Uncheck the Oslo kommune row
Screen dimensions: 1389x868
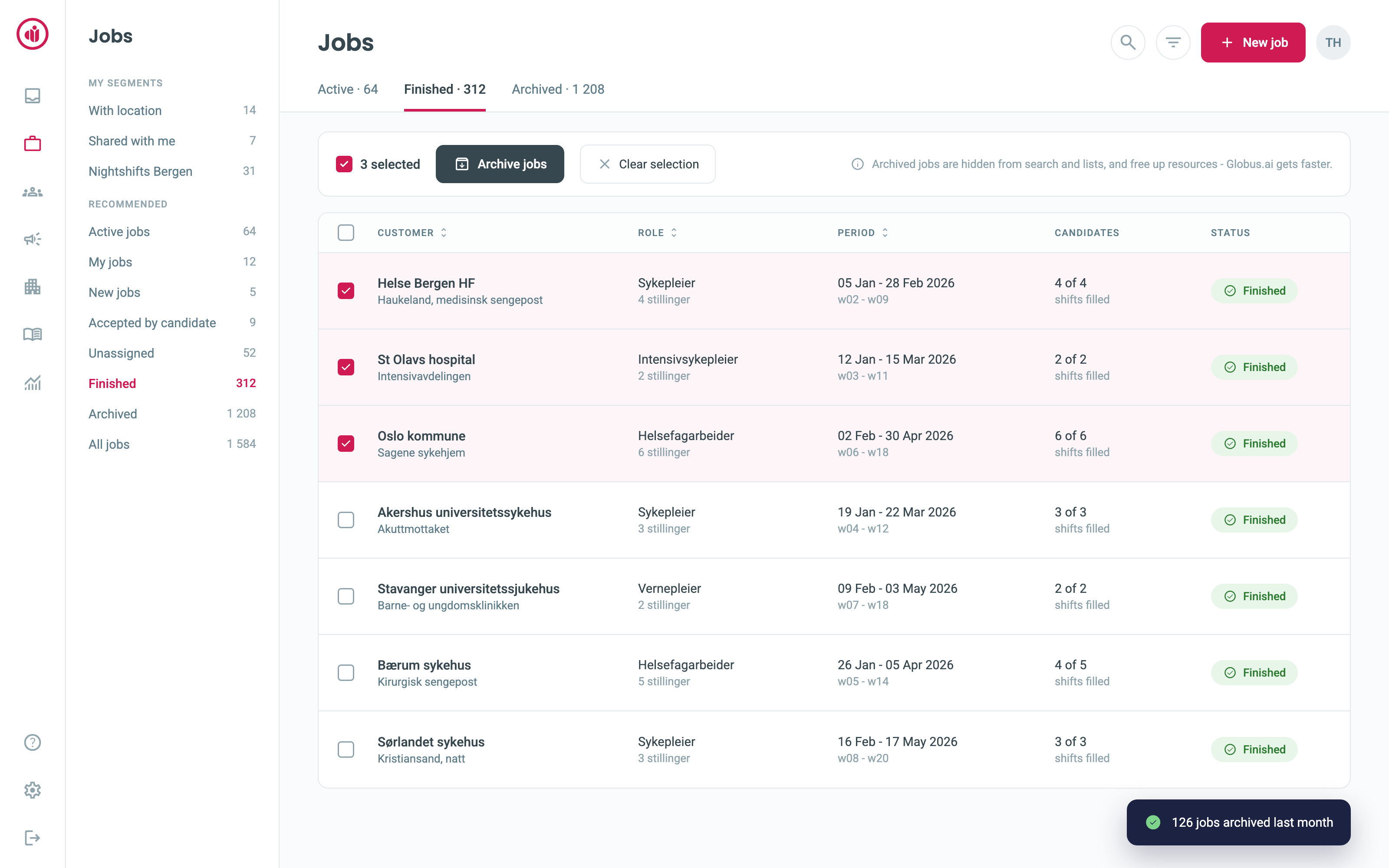coord(346,443)
